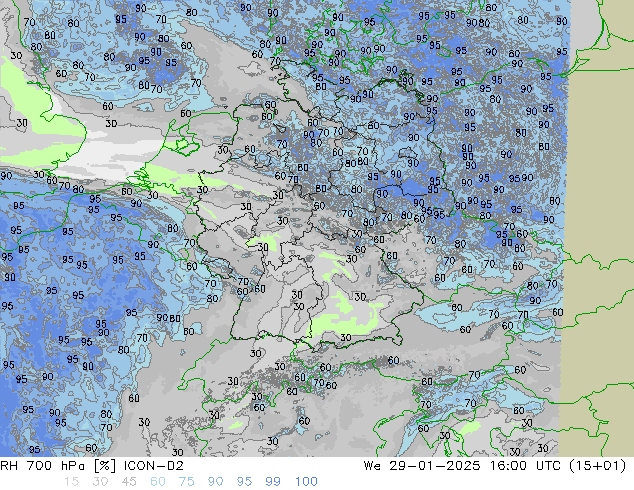
Task: Click the 'RH 700 hPa [%] ICON-D2' title text
Action: tap(92, 466)
